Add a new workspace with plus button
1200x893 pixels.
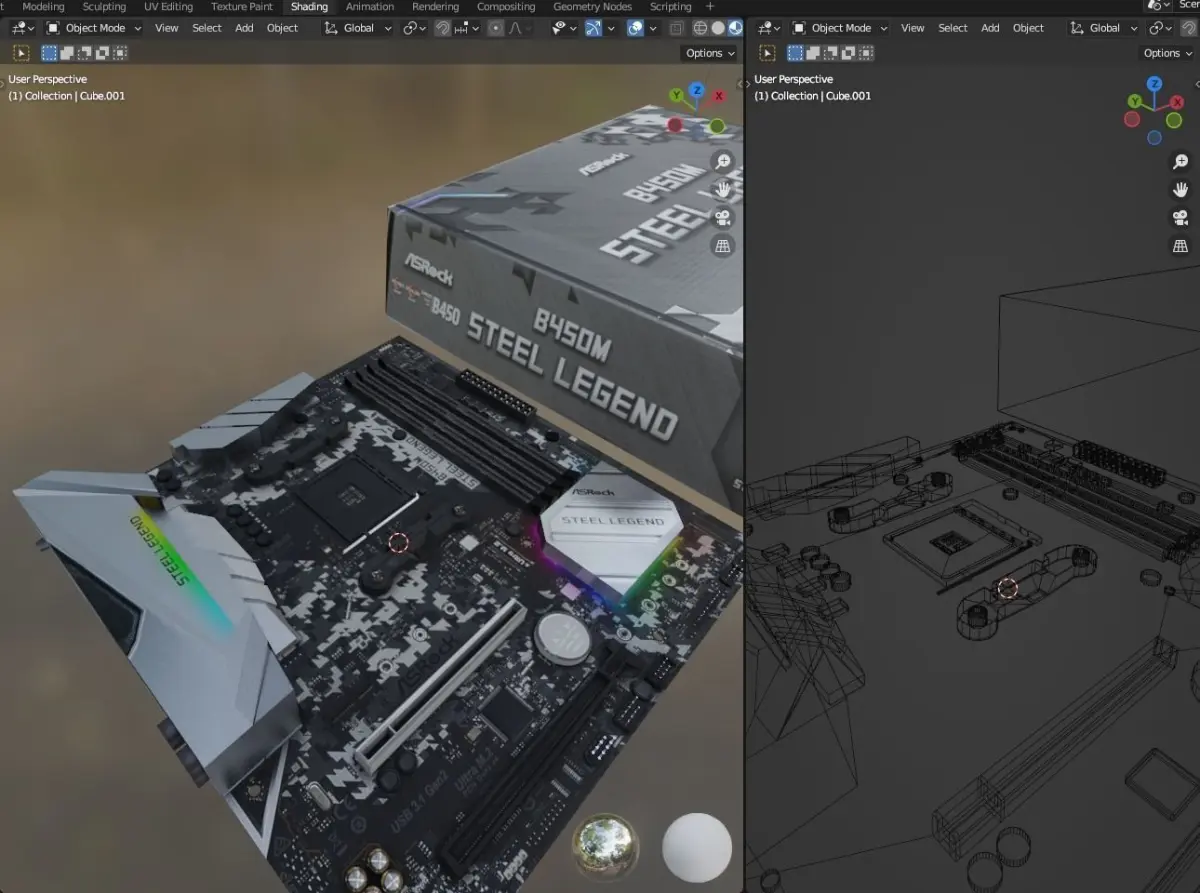tap(710, 7)
